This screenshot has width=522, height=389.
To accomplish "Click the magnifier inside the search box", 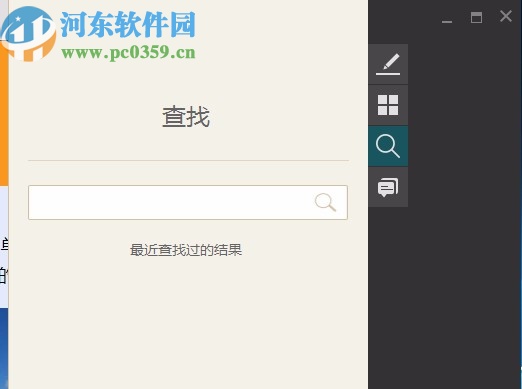I will [x=325, y=202].
